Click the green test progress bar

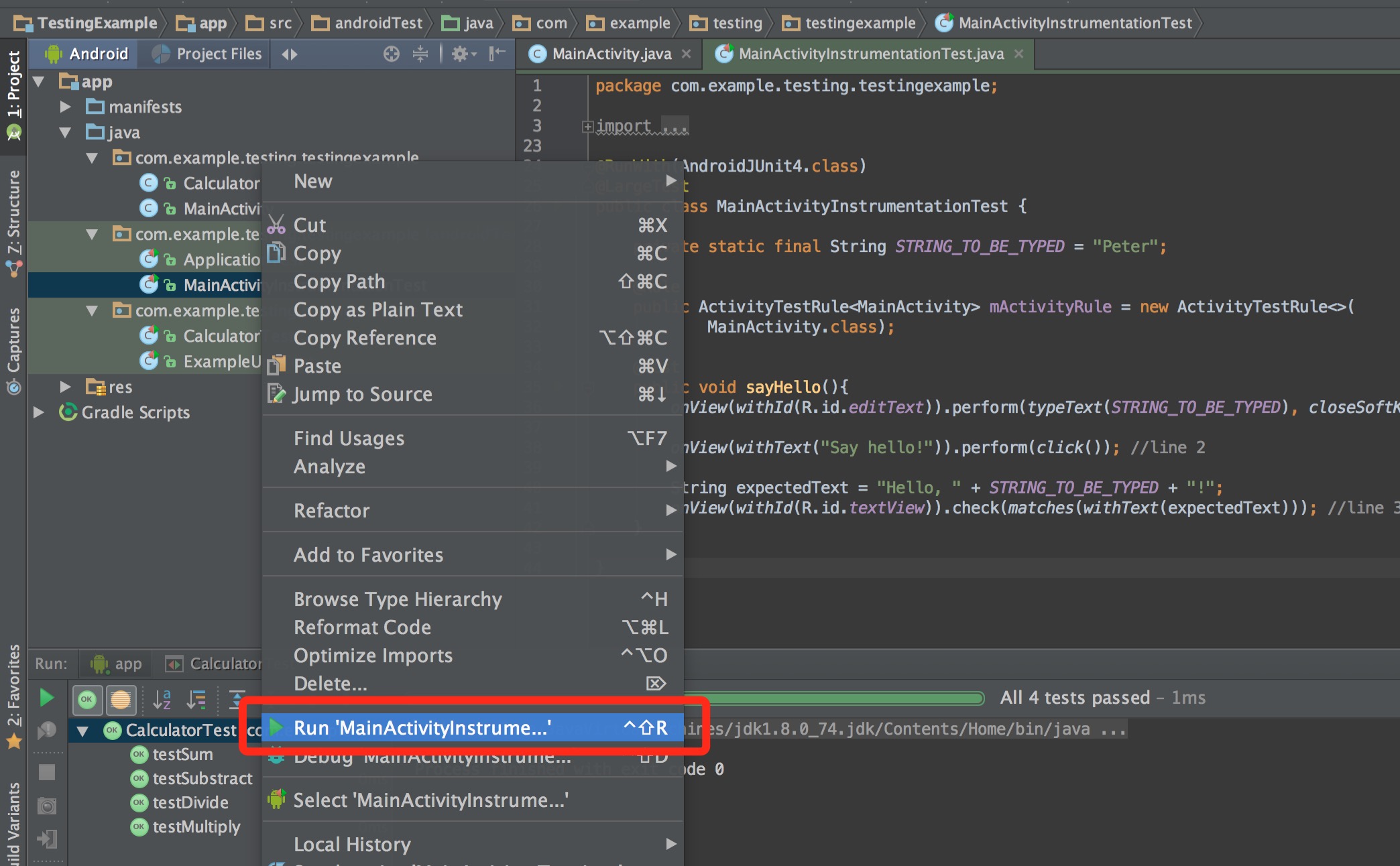point(834,698)
